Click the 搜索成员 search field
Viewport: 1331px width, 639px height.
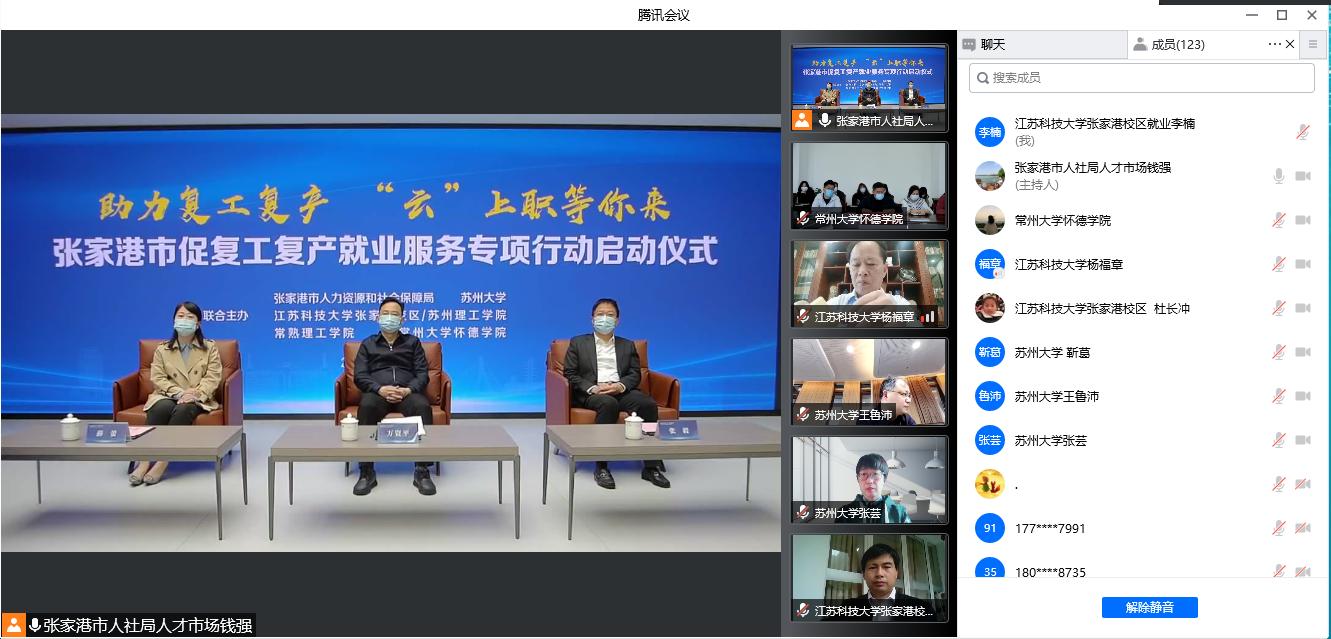pos(1141,77)
